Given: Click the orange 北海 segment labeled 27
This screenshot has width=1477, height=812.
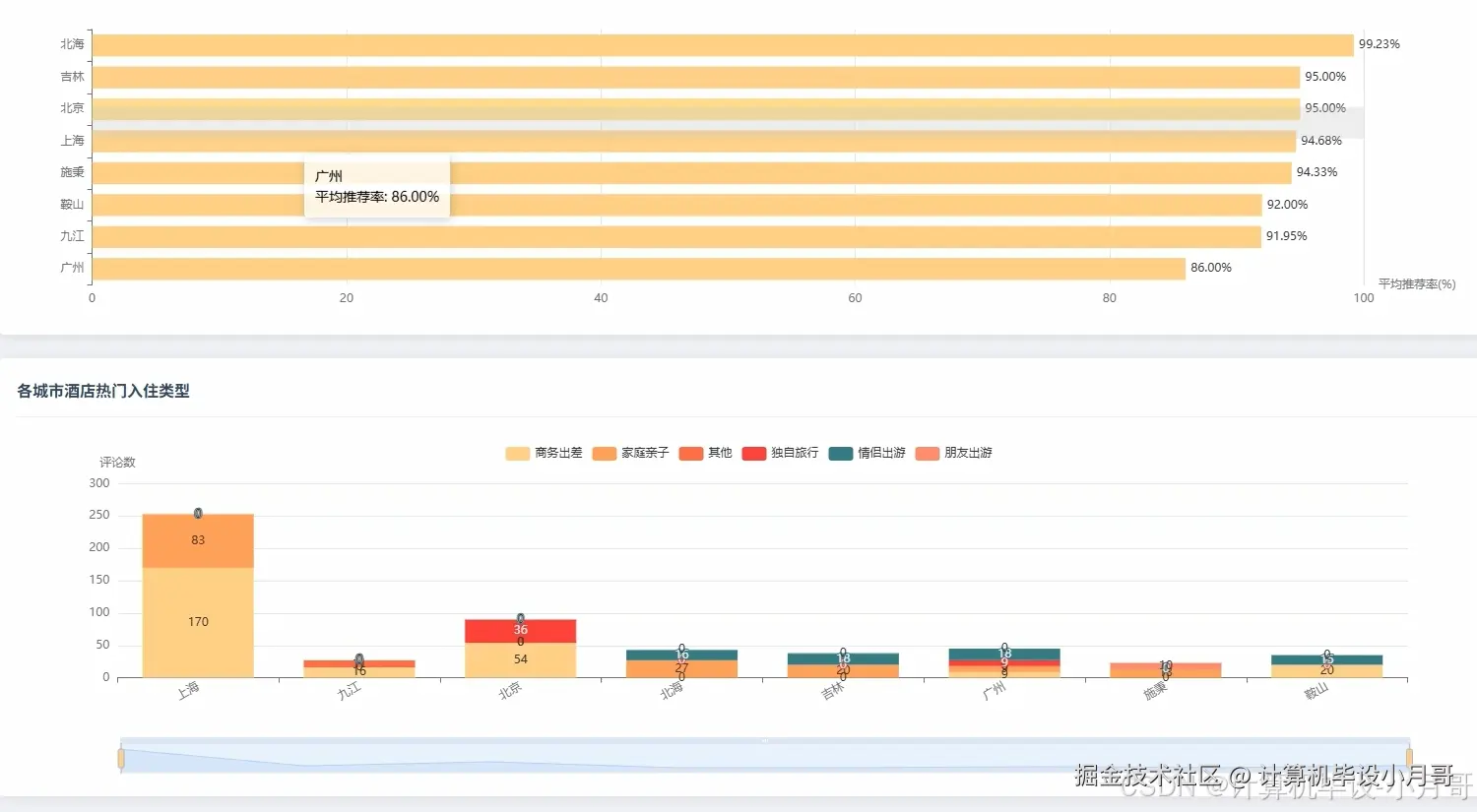Looking at the screenshot, I should pos(682,668).
